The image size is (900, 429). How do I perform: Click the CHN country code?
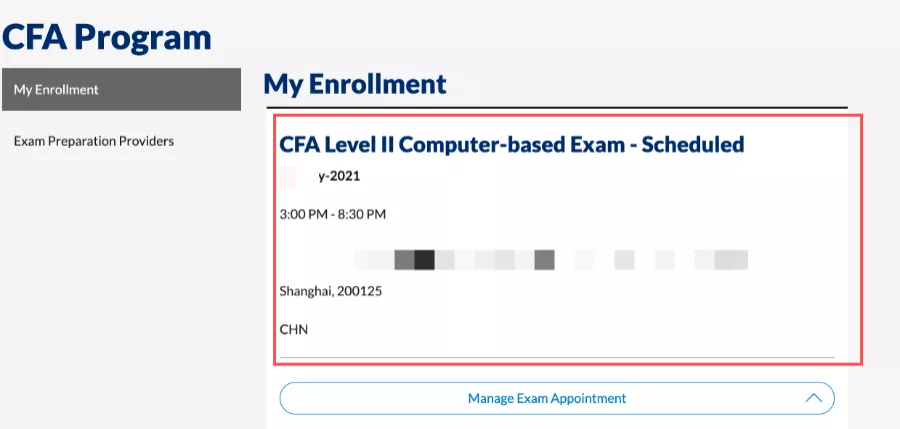[x=294, y=328]
